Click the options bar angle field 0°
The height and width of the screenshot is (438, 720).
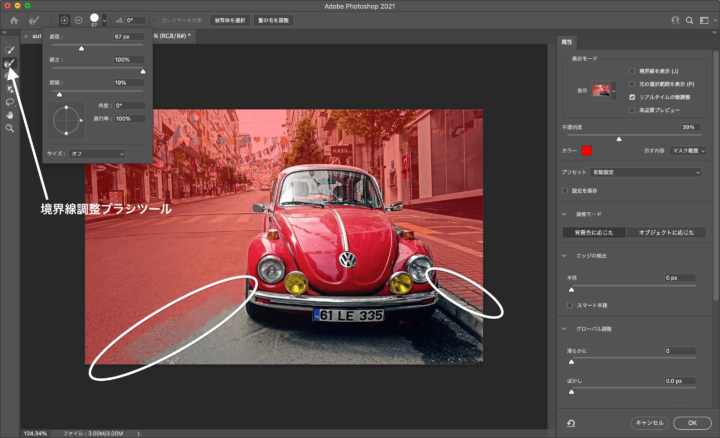click(x=135, y=20)
